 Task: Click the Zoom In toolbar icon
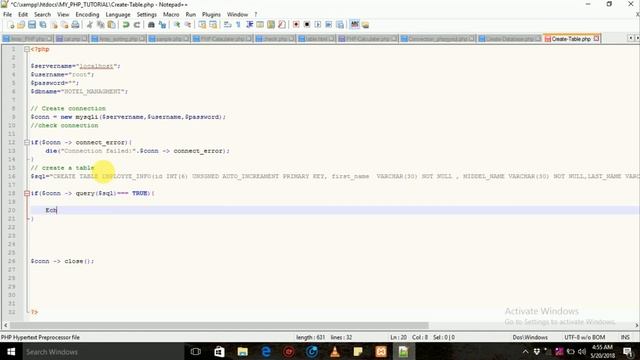click(177, 25)
